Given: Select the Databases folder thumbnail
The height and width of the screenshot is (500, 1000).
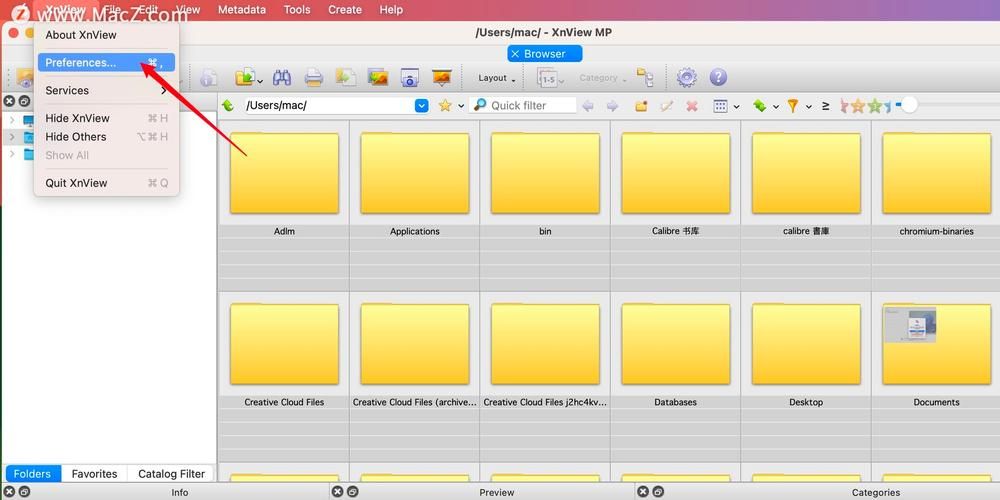Looking at the screenshot, I should 675,344.
